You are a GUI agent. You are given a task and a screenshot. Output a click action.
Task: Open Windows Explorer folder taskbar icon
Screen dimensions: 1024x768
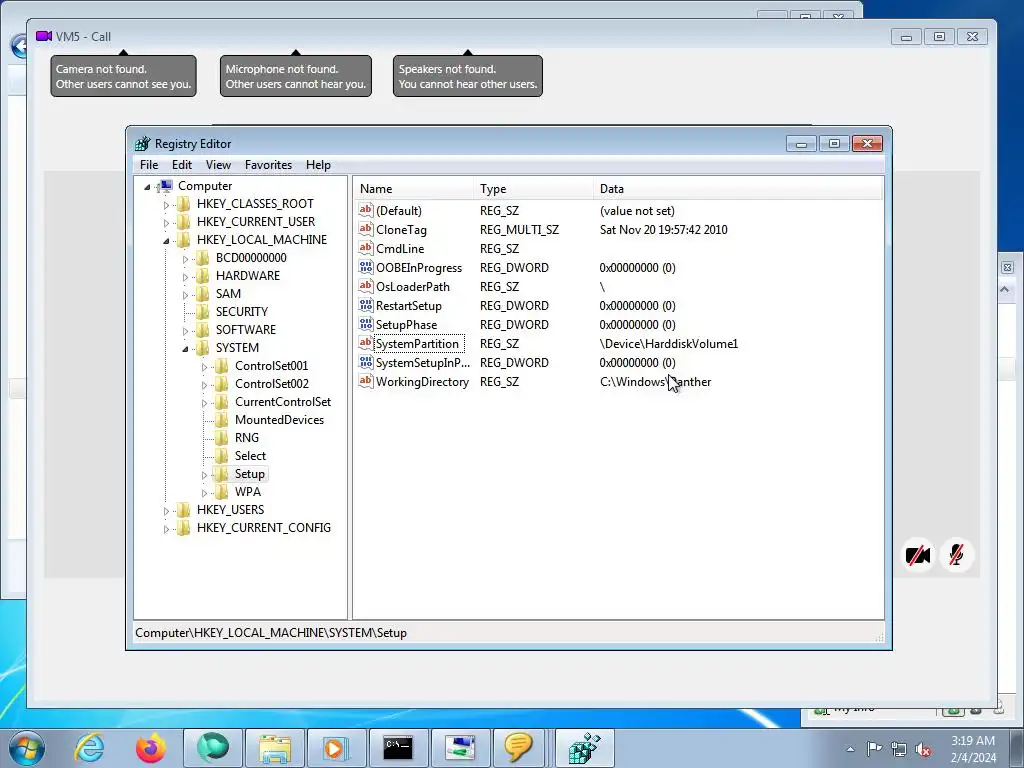(275, 748)
